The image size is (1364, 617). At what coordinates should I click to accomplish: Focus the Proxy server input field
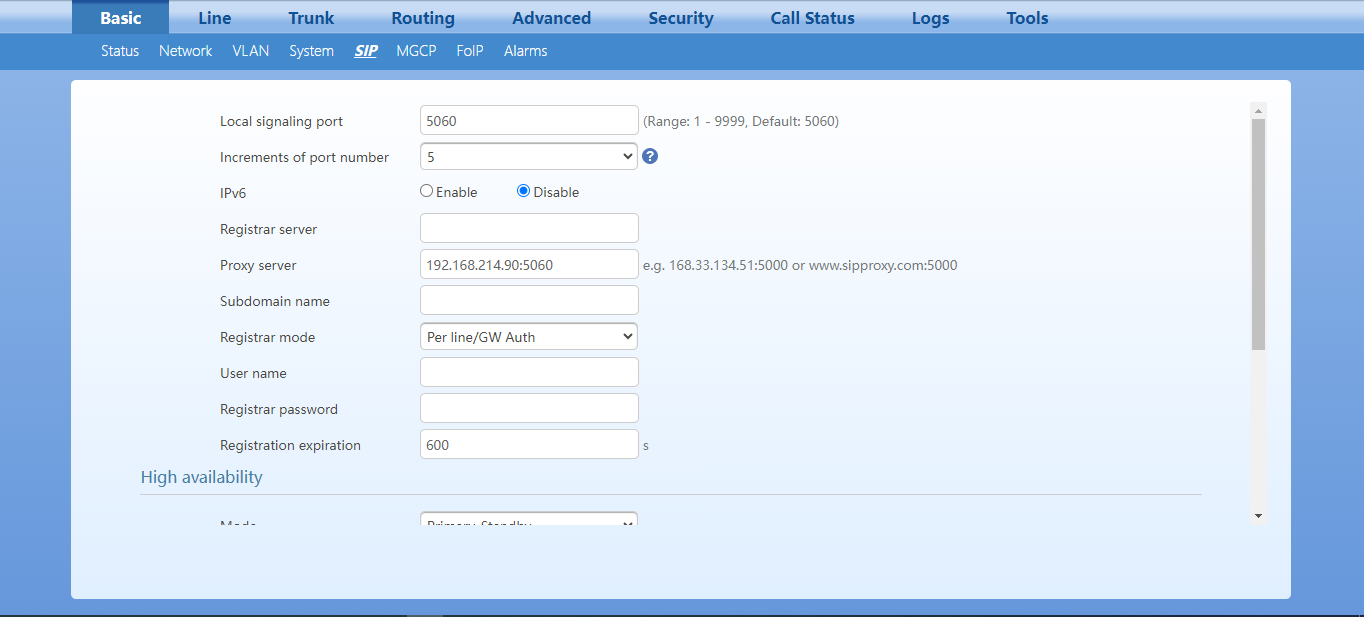coord(528,265)
